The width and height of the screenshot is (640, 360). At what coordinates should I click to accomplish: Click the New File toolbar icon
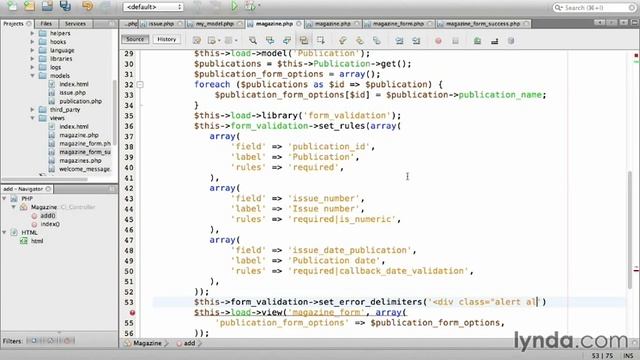coord(12,6)
